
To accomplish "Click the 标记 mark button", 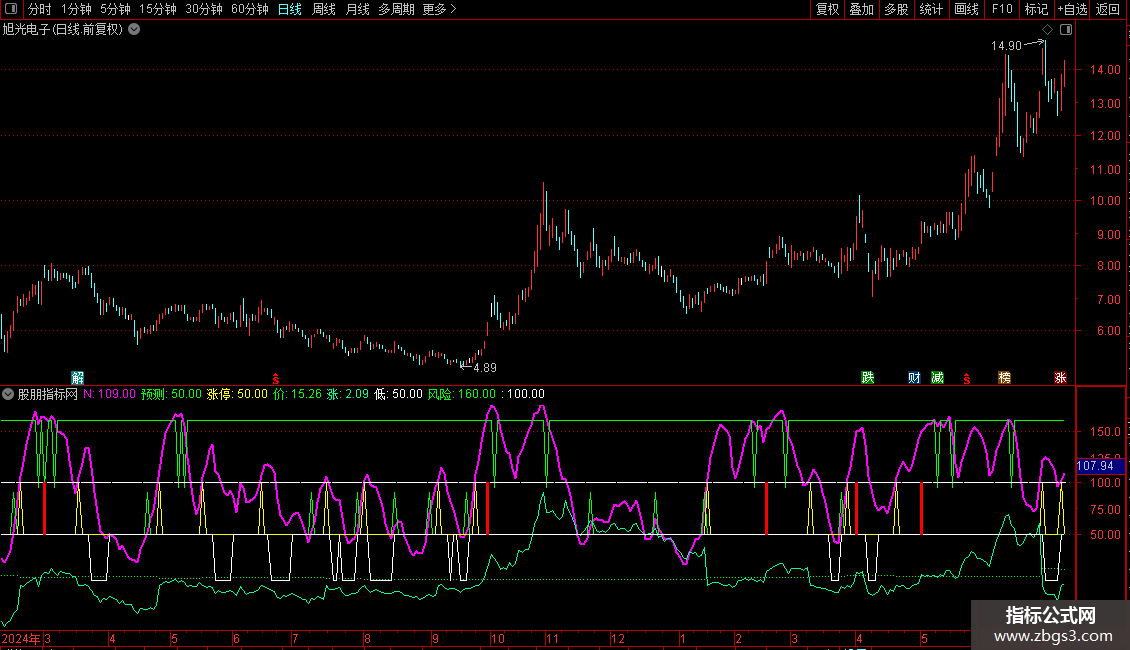I will [1036, 9].
